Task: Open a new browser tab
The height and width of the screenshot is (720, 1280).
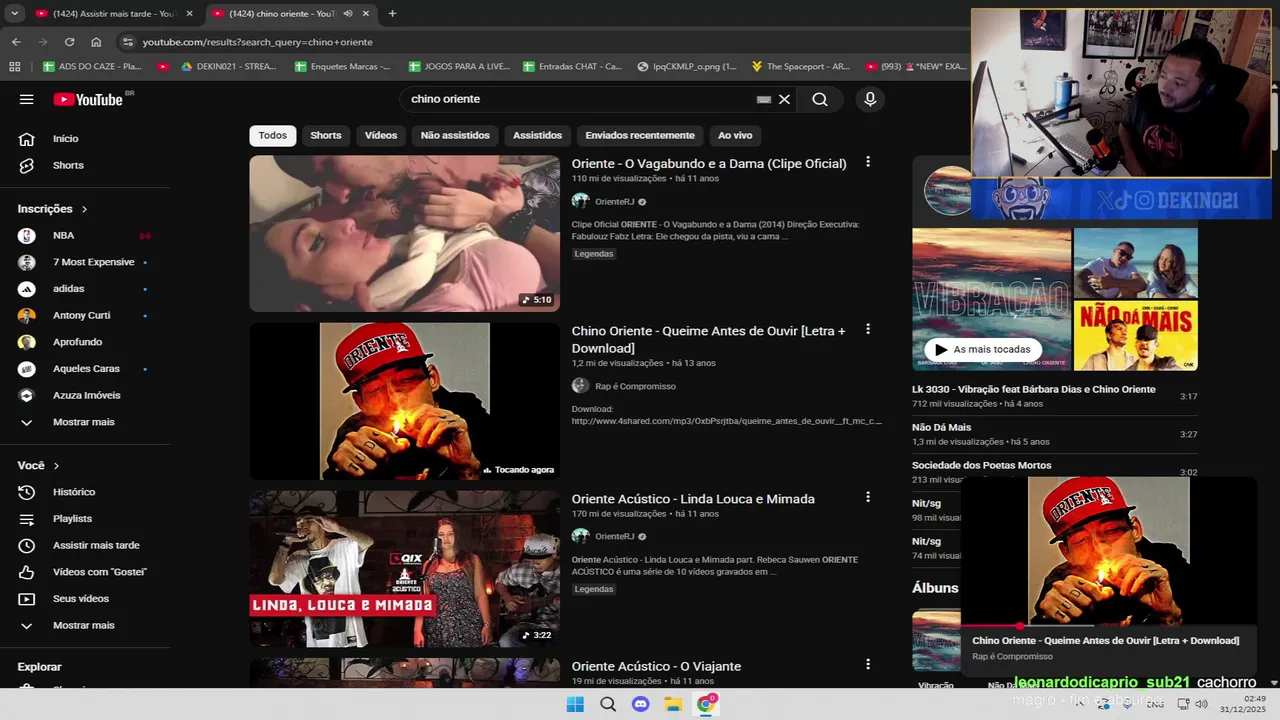Action: pos(392,13)
